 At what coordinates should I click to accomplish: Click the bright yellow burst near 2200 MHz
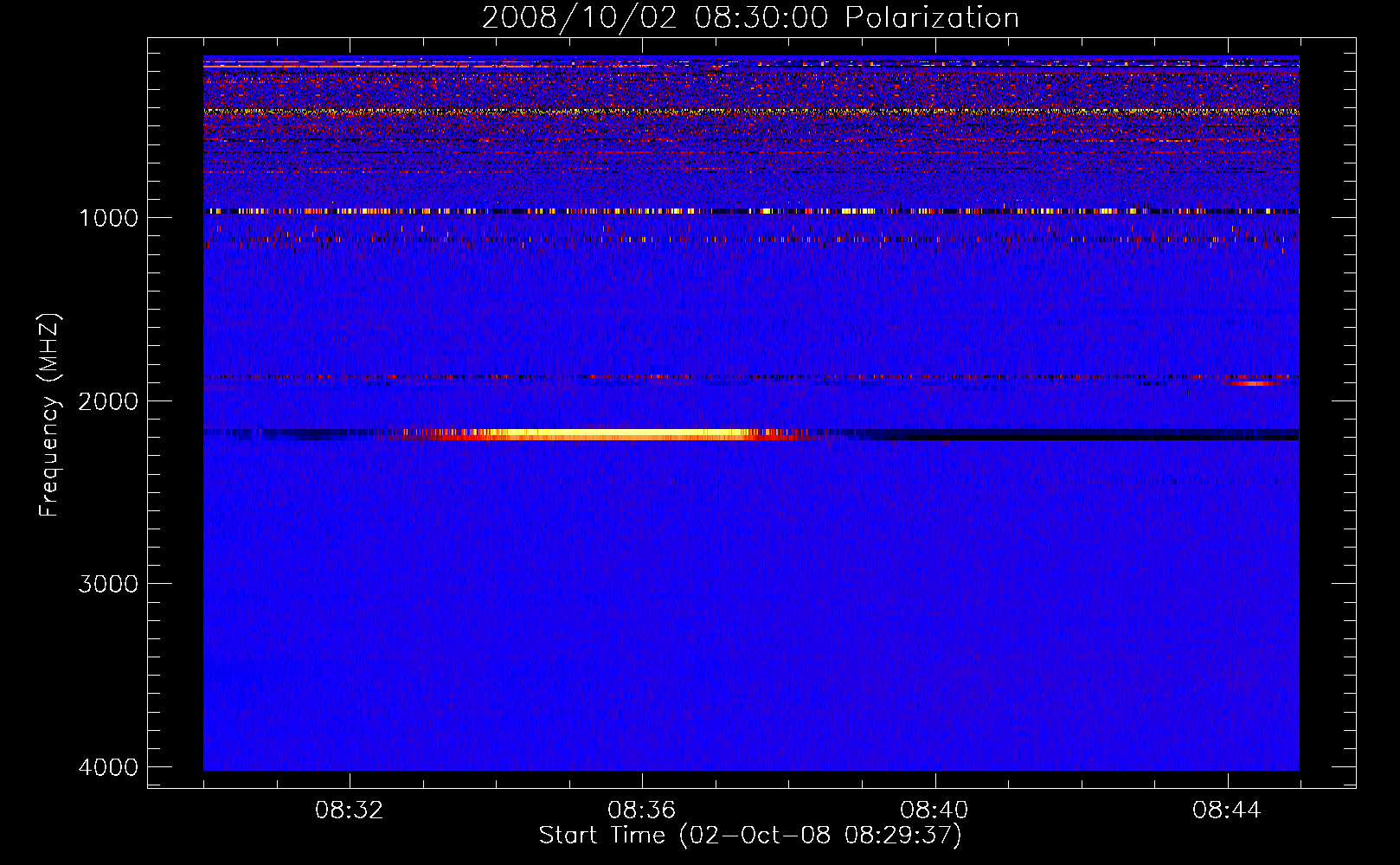point(606,434)
